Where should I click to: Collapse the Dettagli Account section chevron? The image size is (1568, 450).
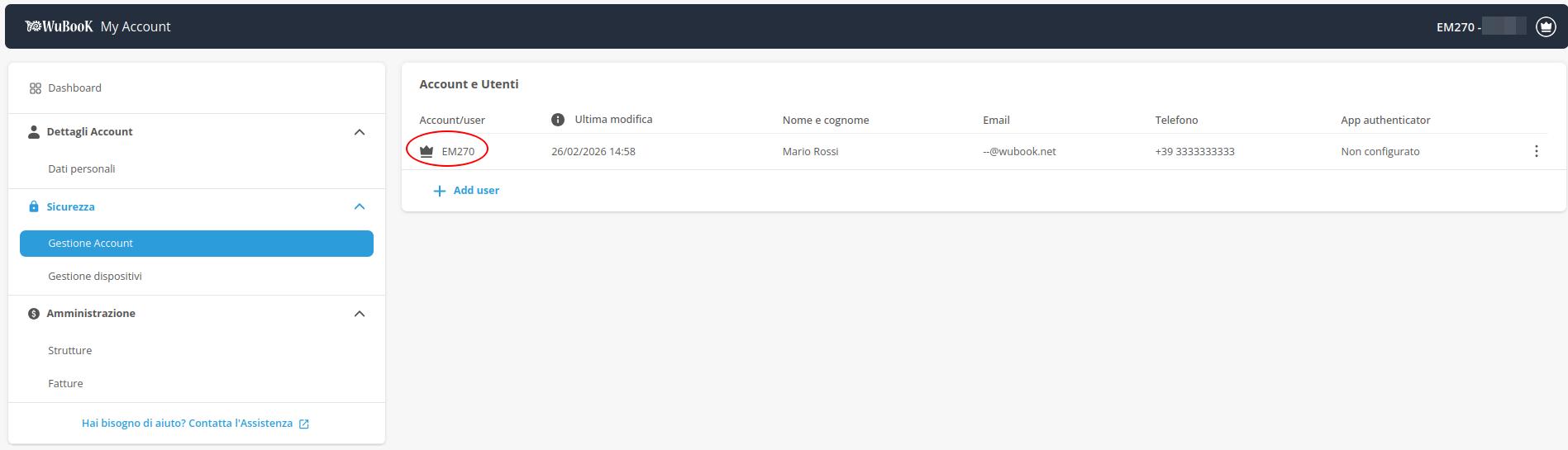point(359,132)
